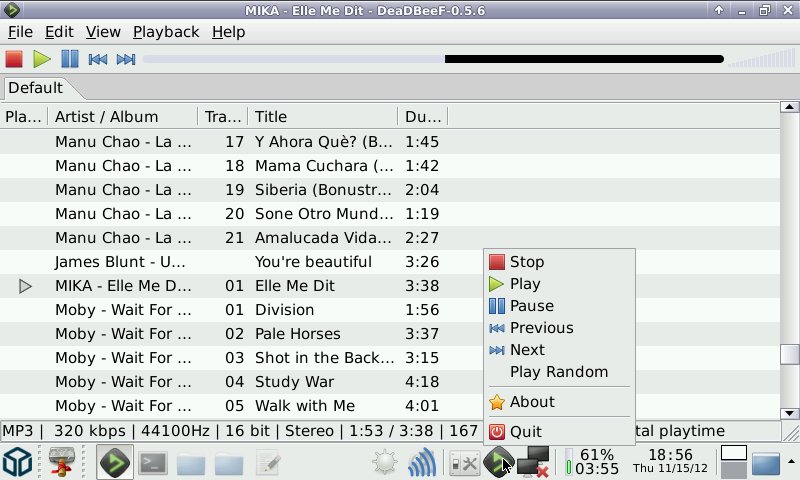800x480 pixels.
Task: Click the Track number column header
Action: (223, 117)
